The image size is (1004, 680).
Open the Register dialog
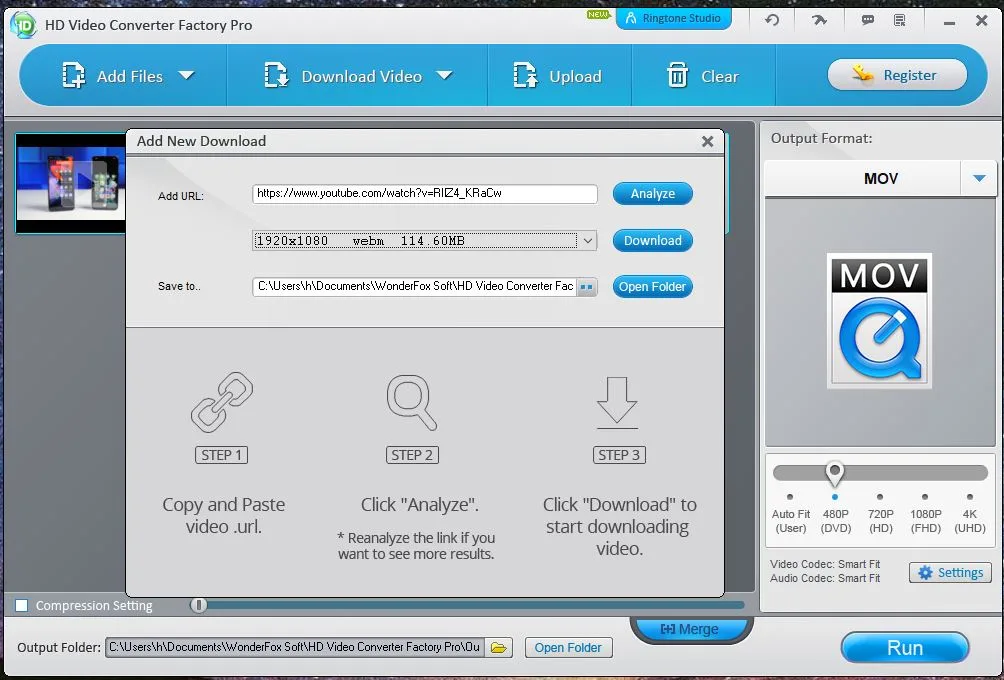(897, 75)
